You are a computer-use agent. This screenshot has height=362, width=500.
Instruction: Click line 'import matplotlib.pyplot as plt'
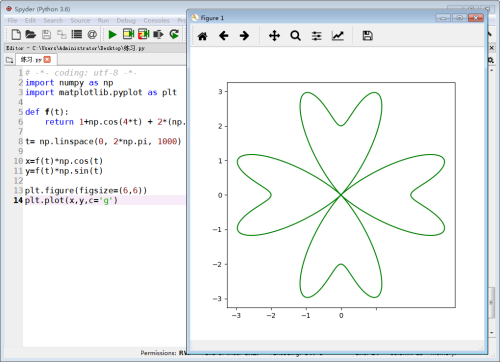[x=101, y=92]
